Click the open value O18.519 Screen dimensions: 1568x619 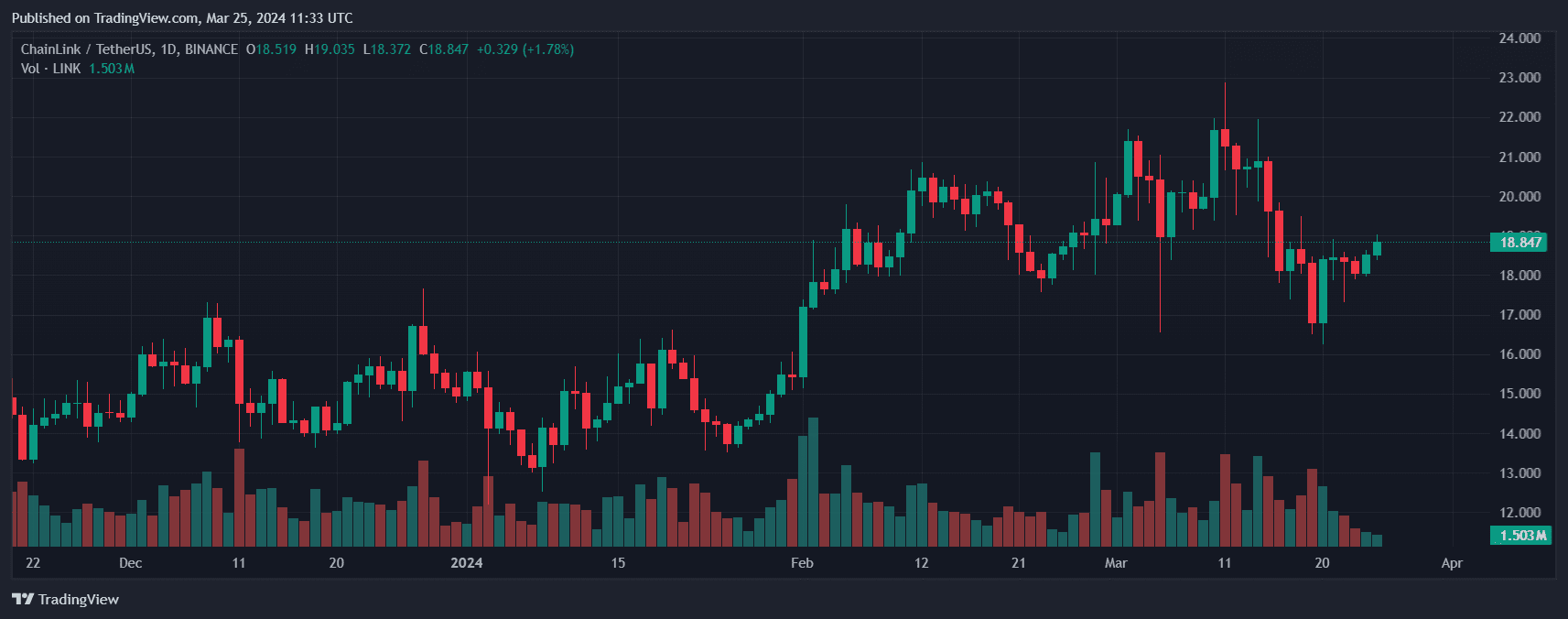point(272,49)
